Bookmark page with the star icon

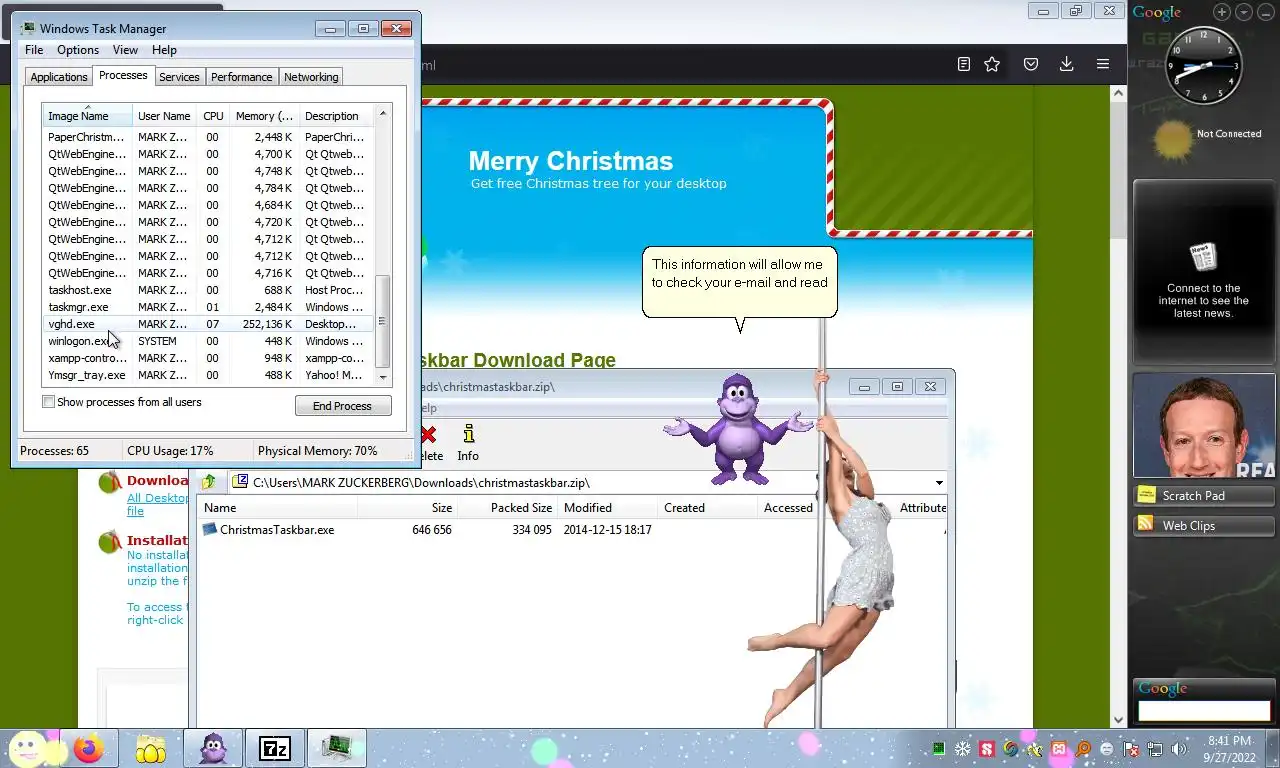pyautogui.click(x=992, y=64)
